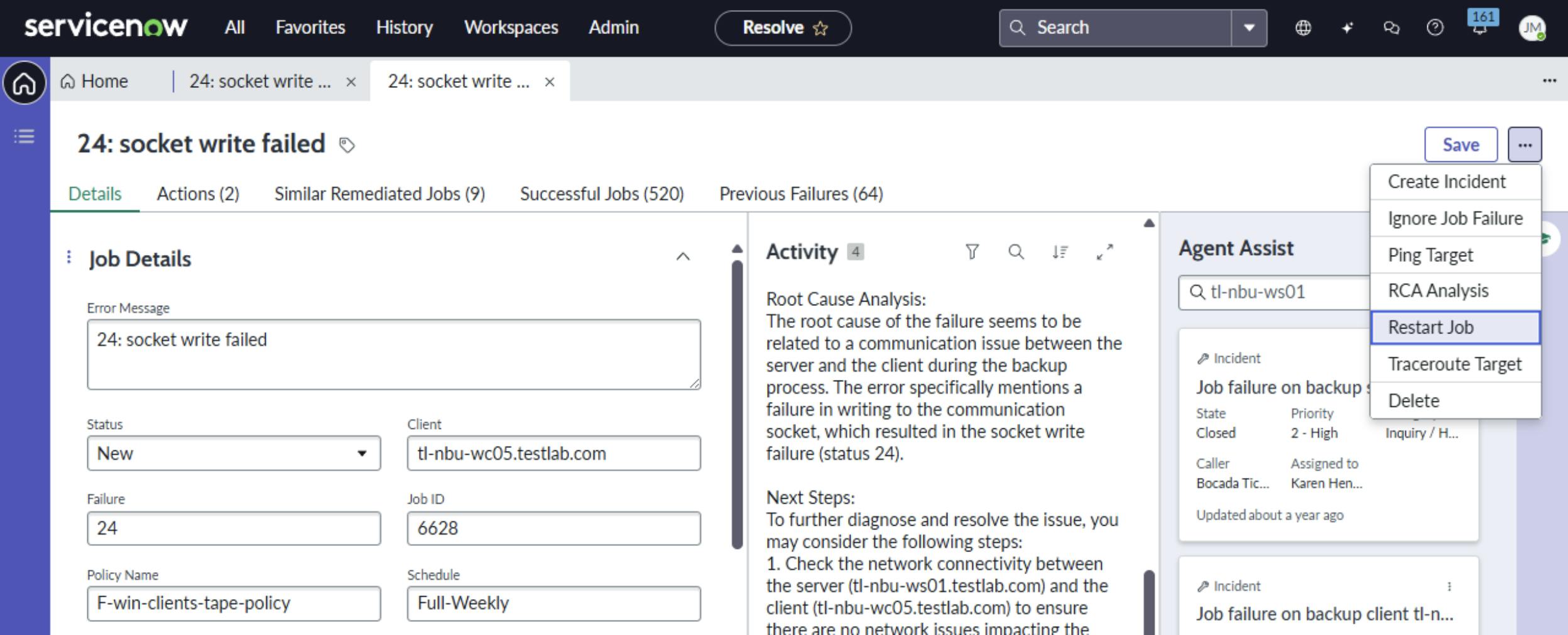1568x635 pixels.
Task: Click the Save button
Action: point(1461,144)
